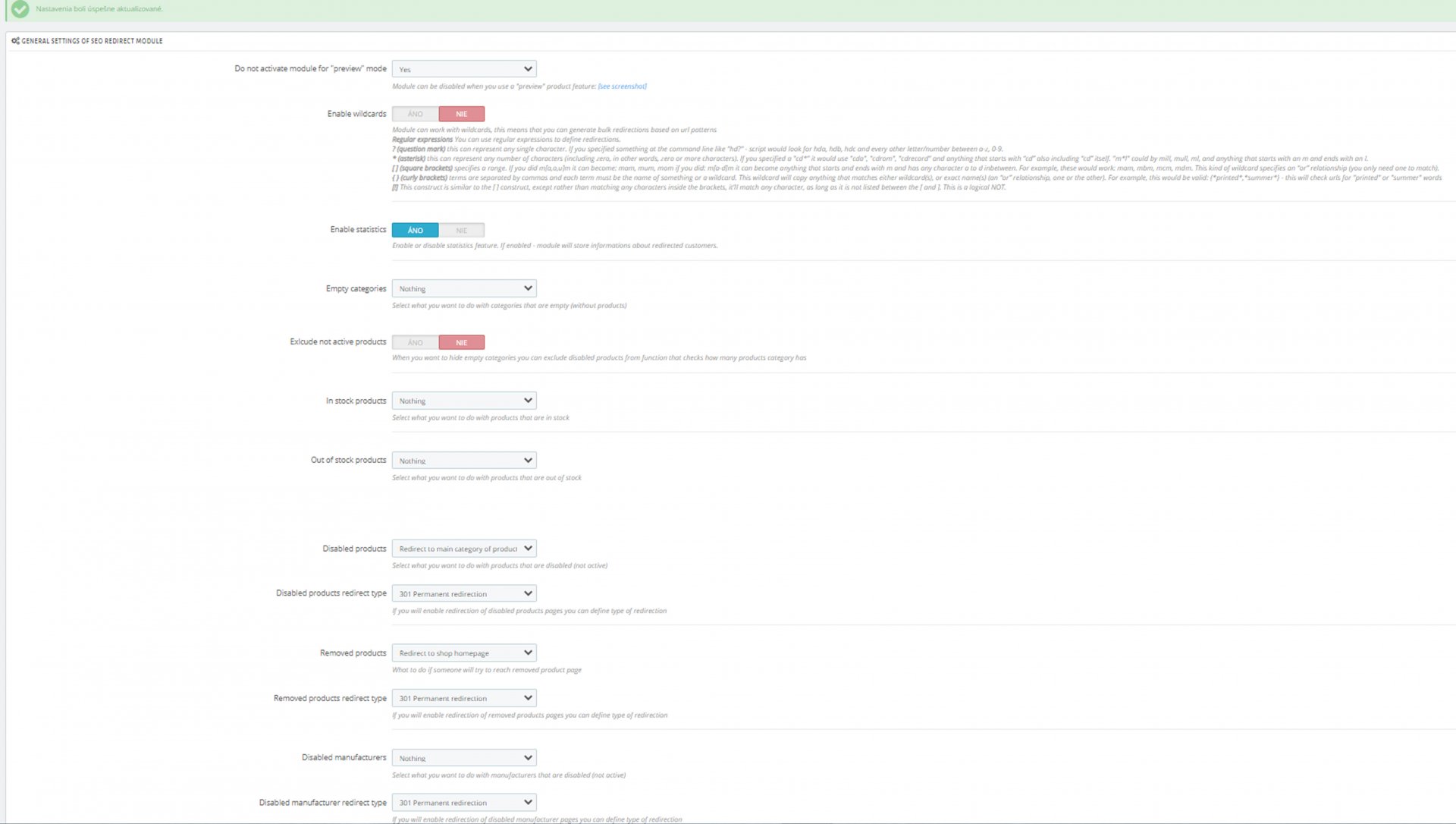Open the Removed products dropdown
This screenshot has height=824, width=1456.
(x=463, y=653)
